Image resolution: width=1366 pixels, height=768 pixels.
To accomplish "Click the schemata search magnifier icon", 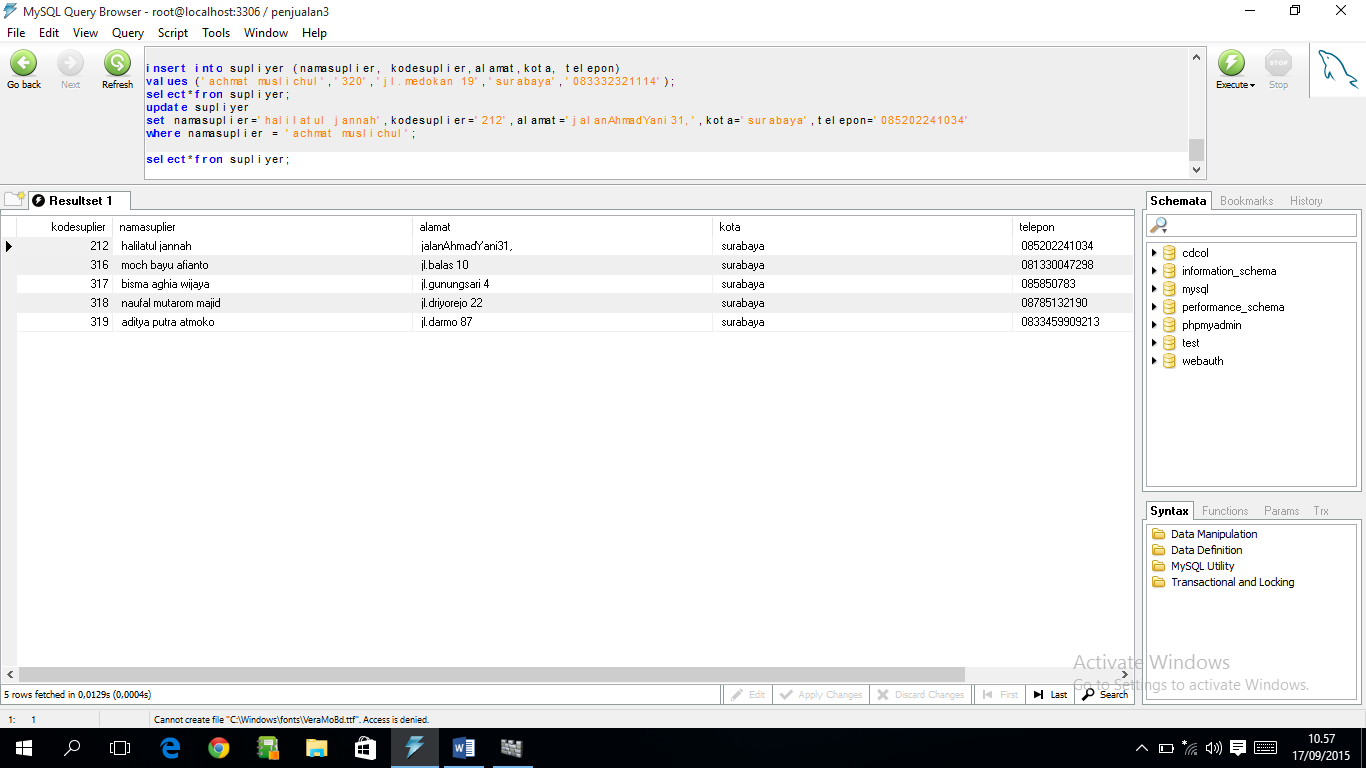I will tap(1159, 225).
